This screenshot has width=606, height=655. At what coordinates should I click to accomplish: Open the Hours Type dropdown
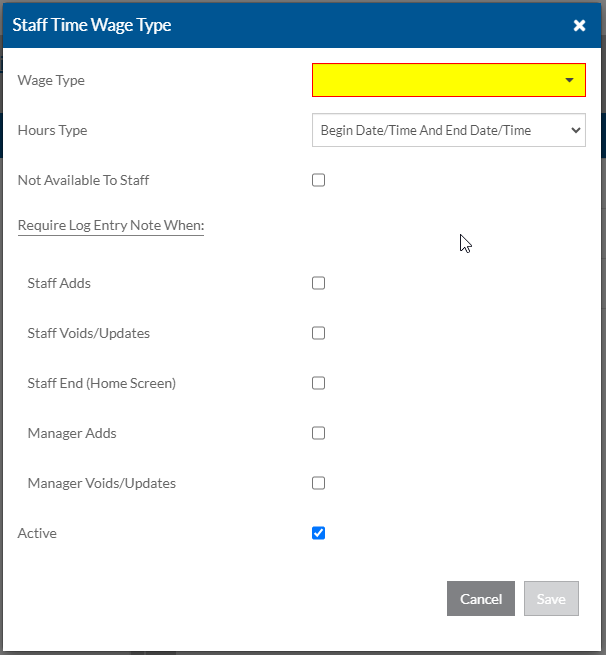[448, 130]
